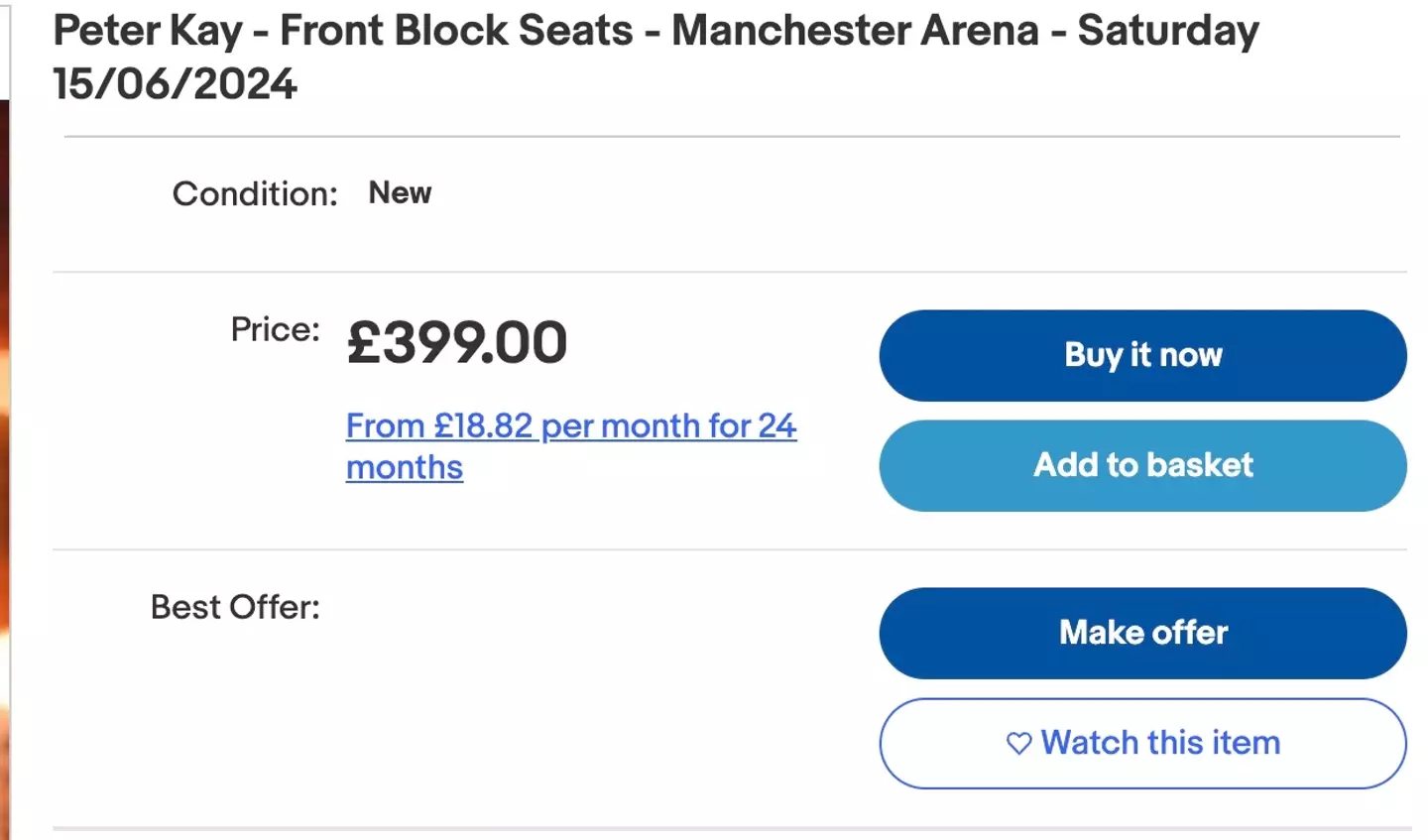This screenshot has height=840, width=1428.
Task: Click the 'Best Offer:' label
Action: tap(235, 607)
